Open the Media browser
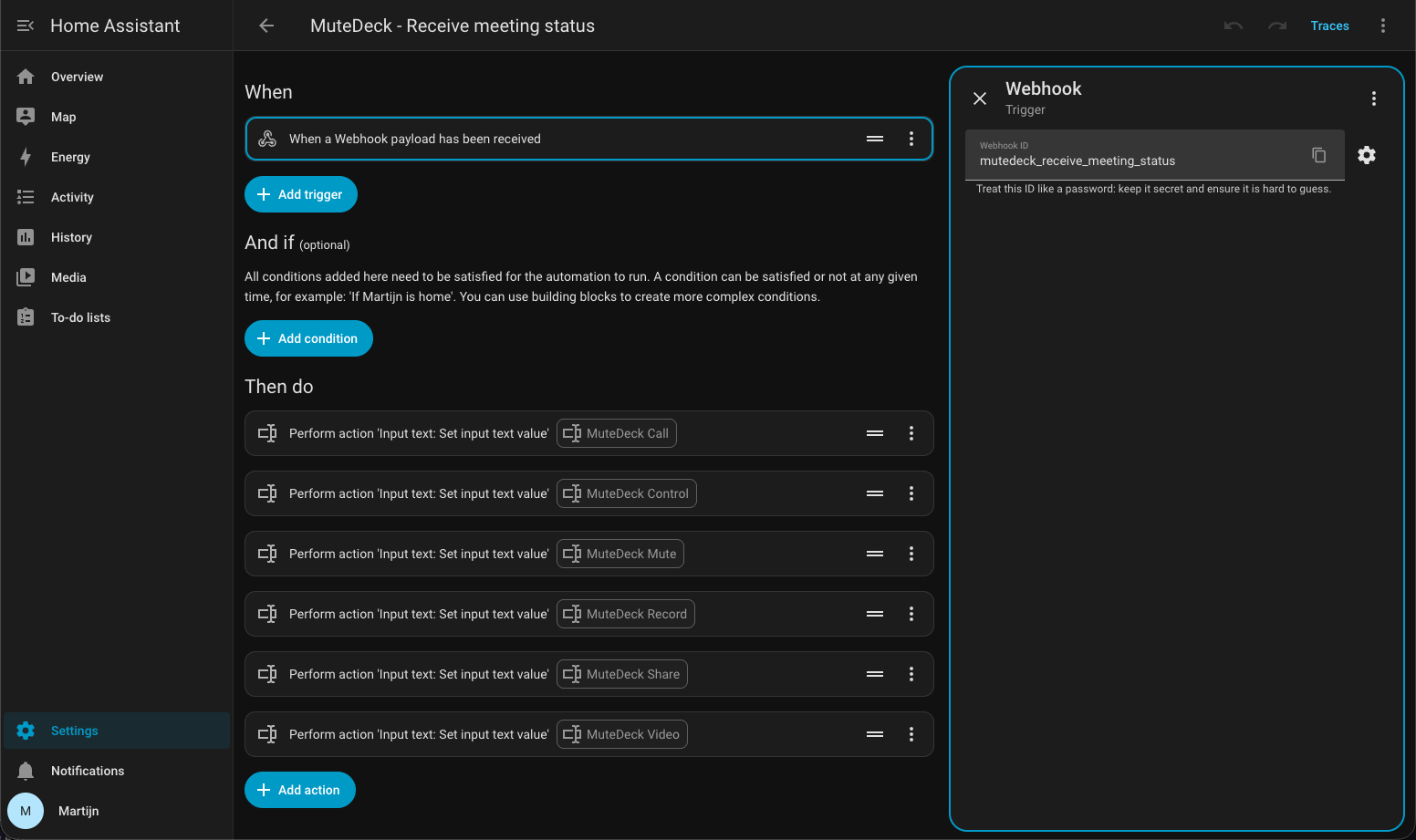 (117, 277)
